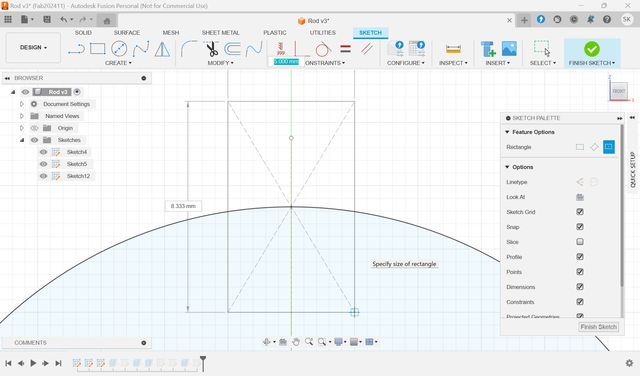Toggle the Profile checkbox

(580, 257)
